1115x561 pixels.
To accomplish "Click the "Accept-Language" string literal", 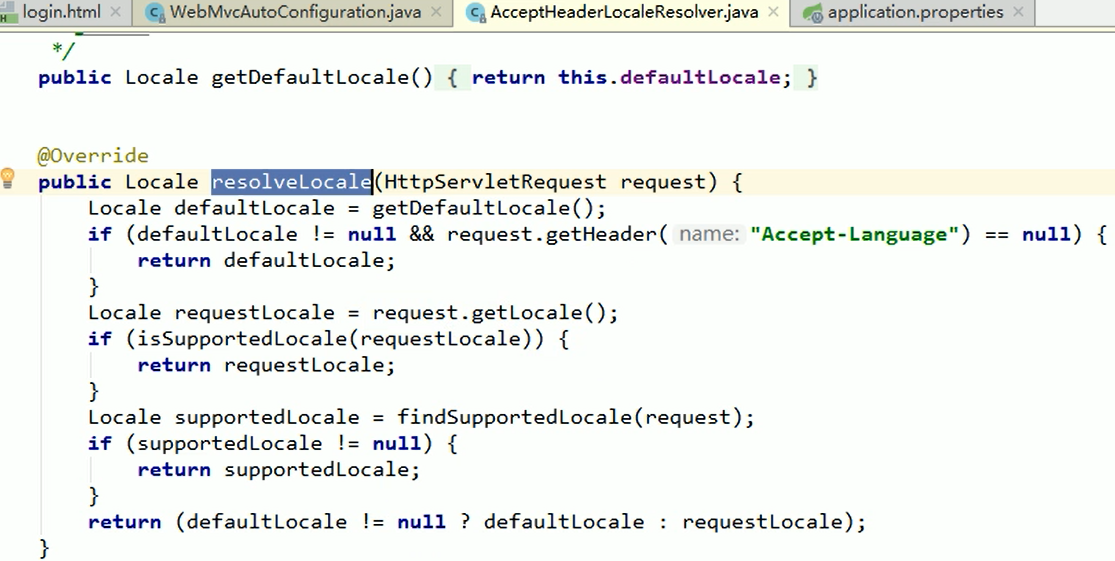I will (854, 235).
